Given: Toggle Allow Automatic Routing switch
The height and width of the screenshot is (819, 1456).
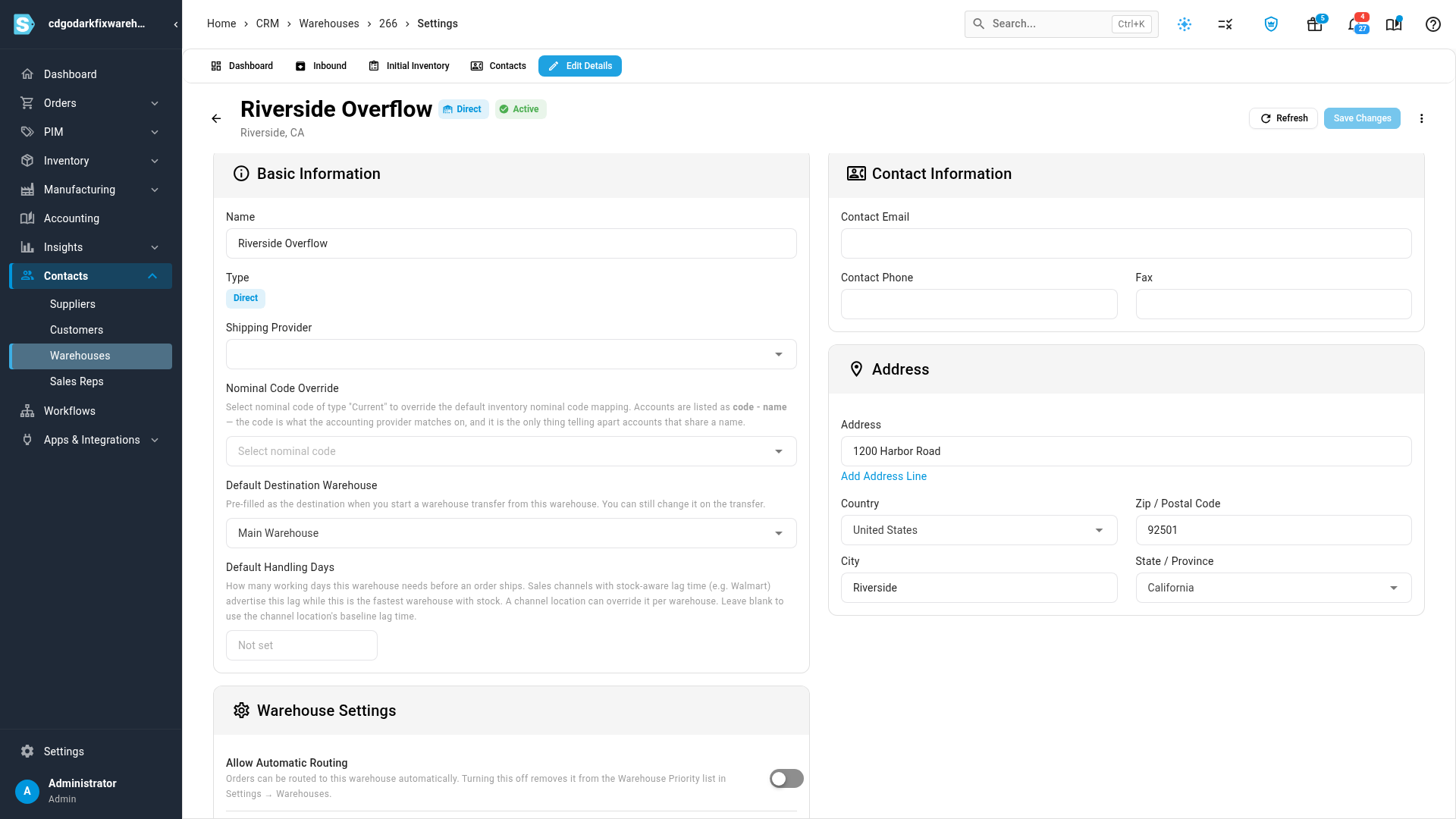Looking at the screenshot, I should (786, 779).
